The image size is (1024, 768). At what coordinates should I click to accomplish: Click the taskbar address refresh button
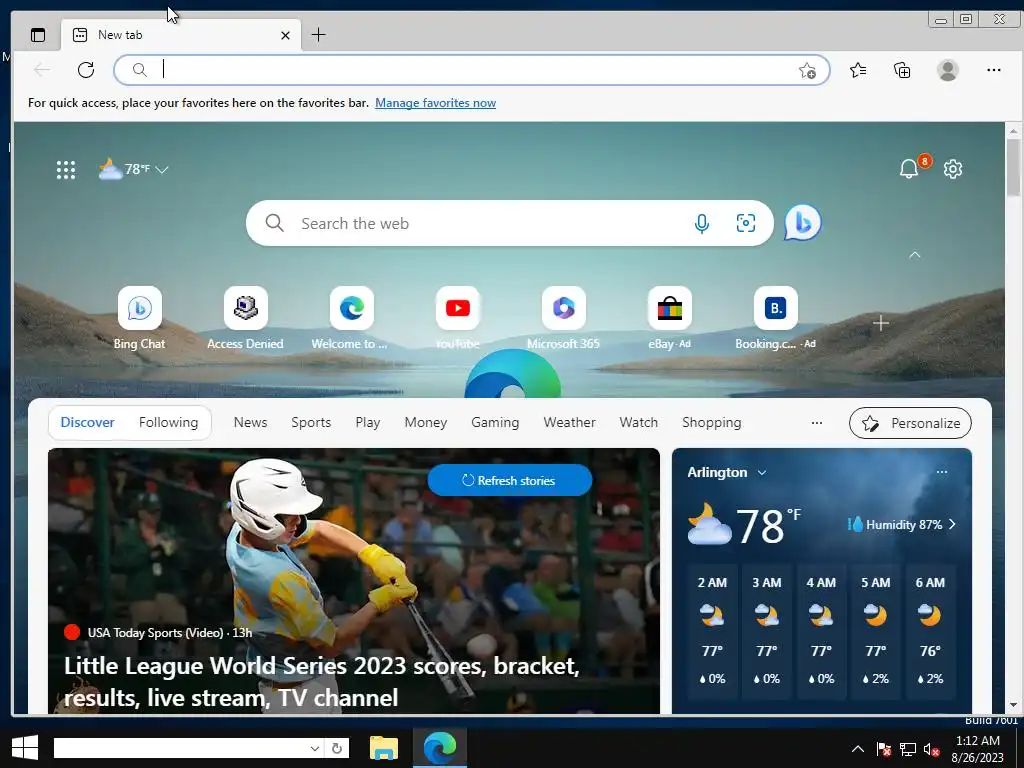(337, 748)
